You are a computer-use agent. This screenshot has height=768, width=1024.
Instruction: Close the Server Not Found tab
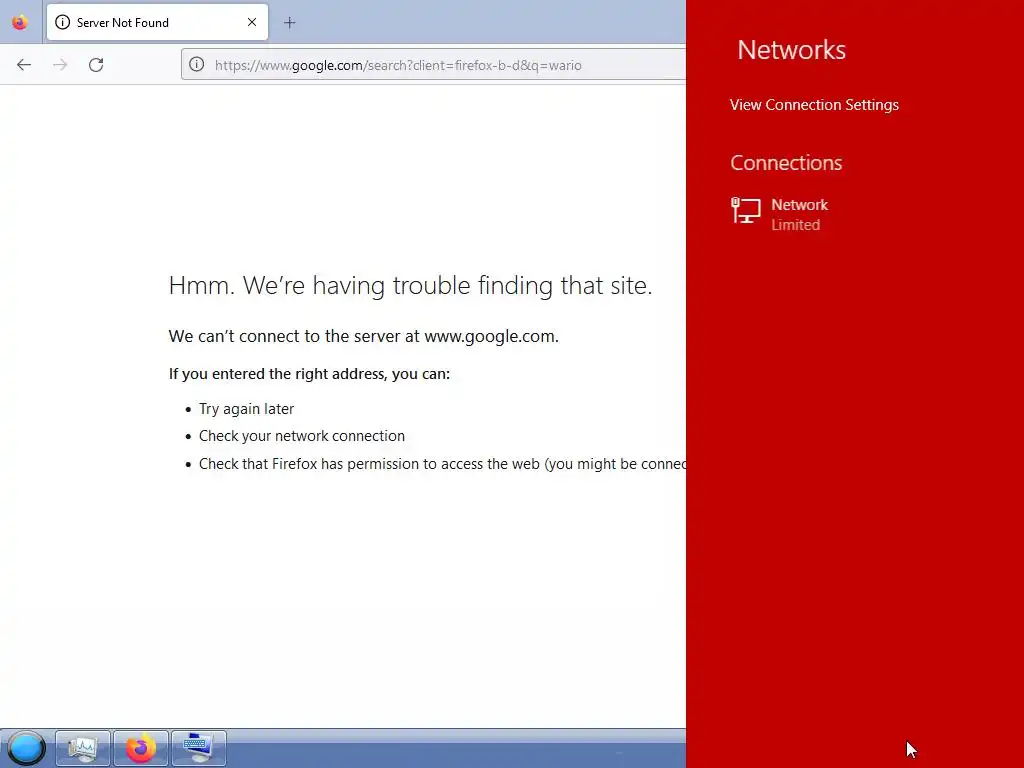tap(251, 22)
